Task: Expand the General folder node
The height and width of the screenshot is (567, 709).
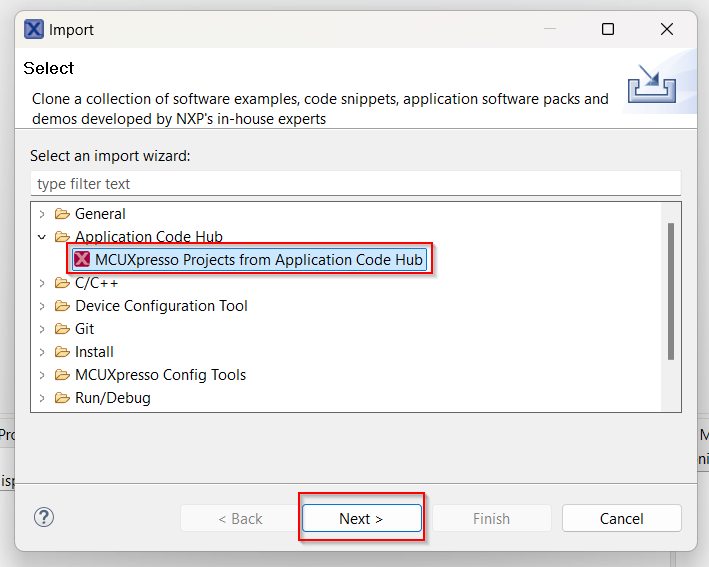Action: tap(42, 214)
